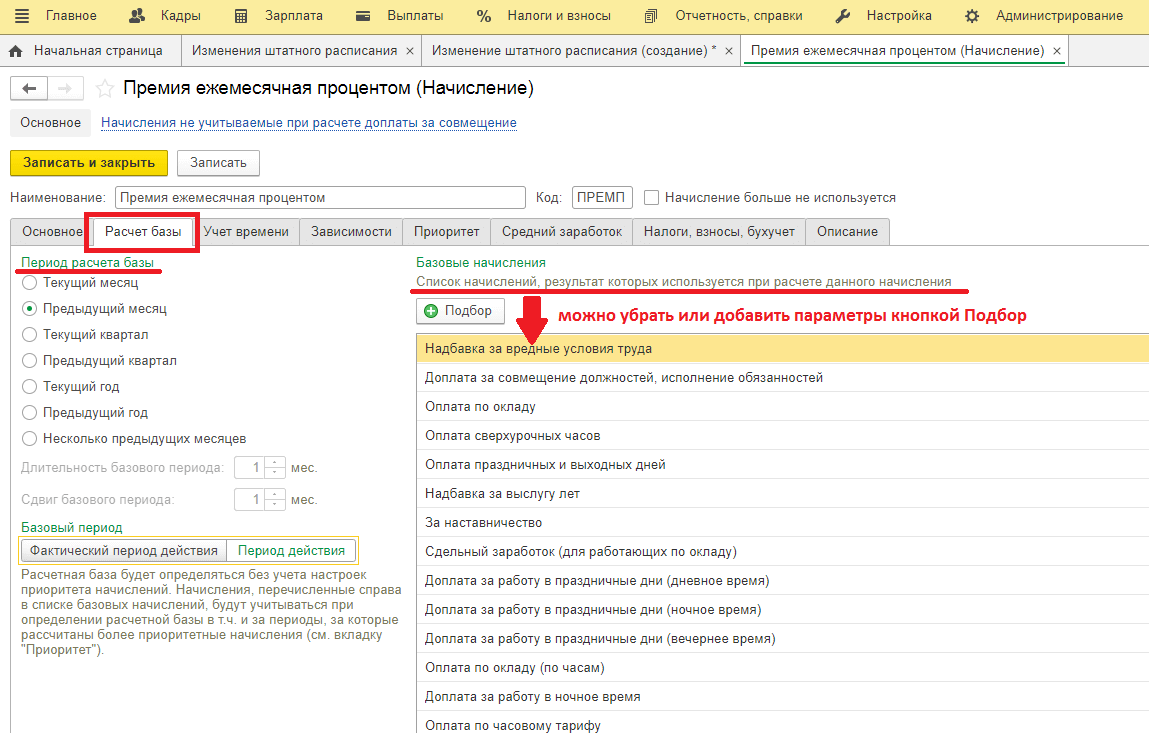Open Настройка section with wrench icon
Viewport: 1149px width, 733px height.
[843, 16]
